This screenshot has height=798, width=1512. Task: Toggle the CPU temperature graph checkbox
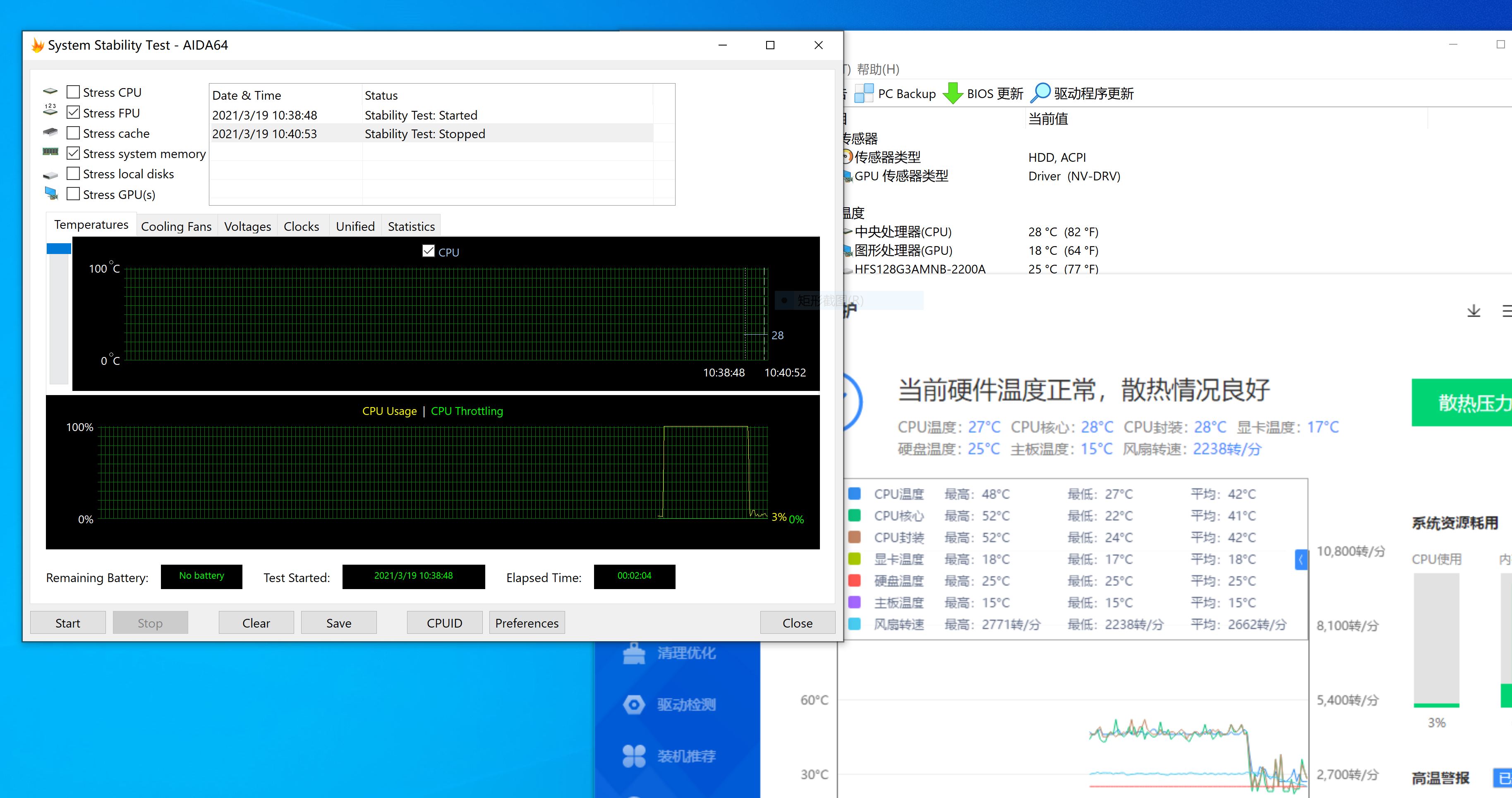(x=429, y=252)
